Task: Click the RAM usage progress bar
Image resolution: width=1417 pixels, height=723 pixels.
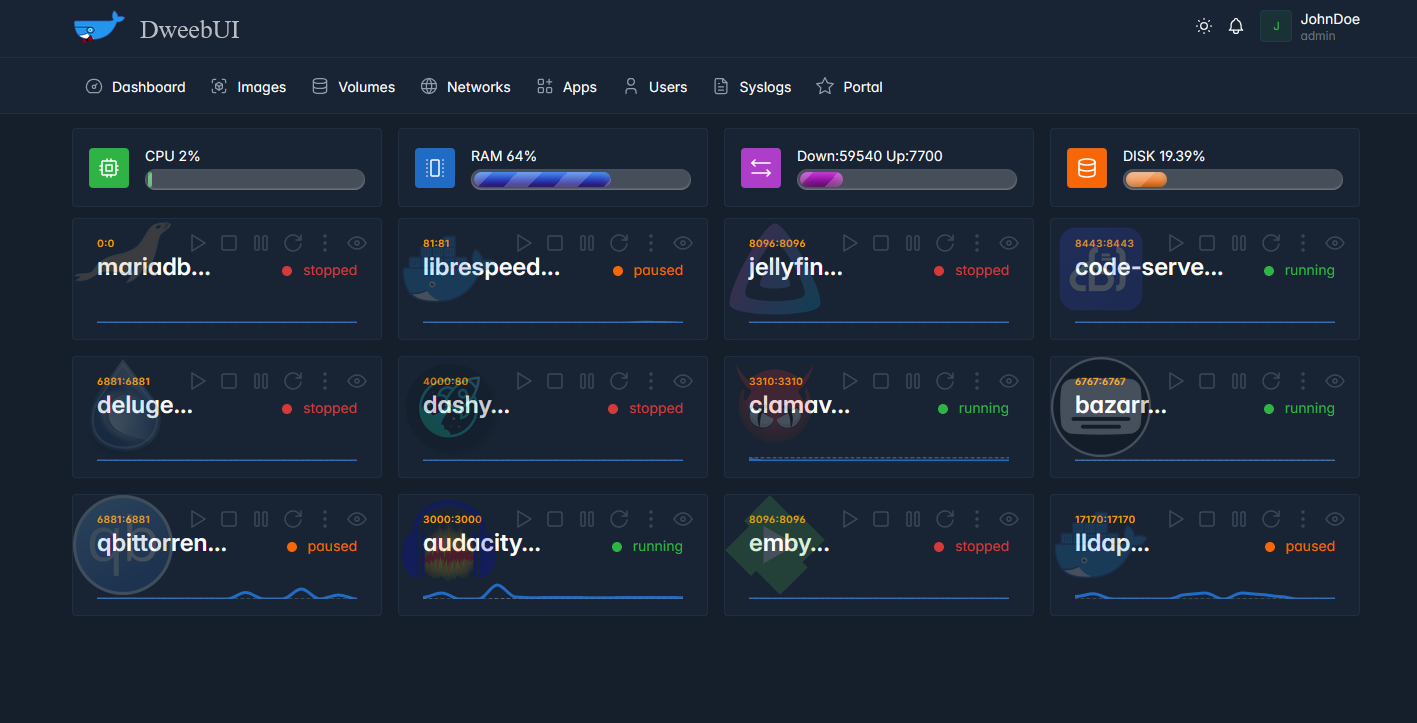Action: (x=581, y=179)
